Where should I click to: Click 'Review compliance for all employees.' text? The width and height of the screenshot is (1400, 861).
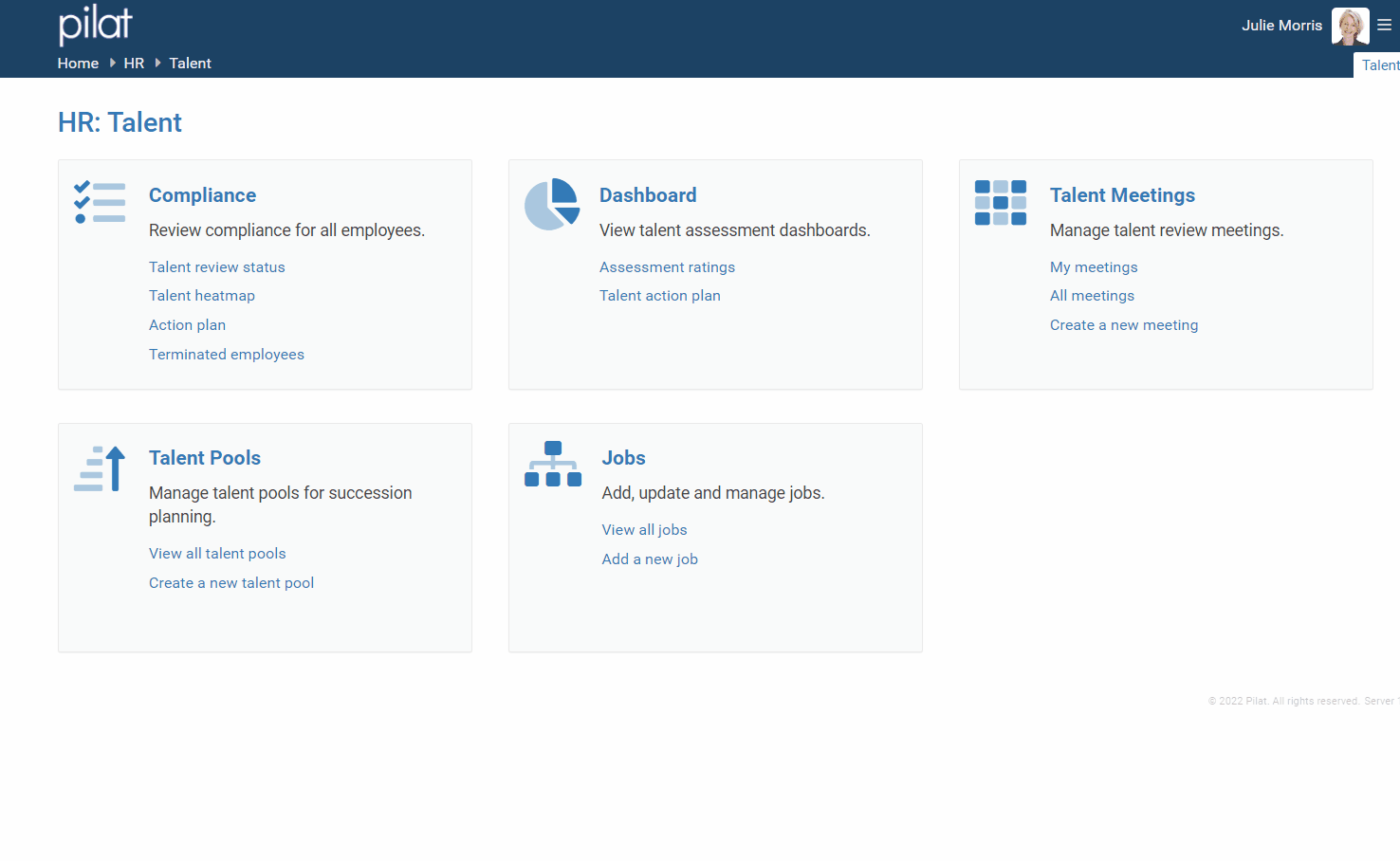coord(286,230)
